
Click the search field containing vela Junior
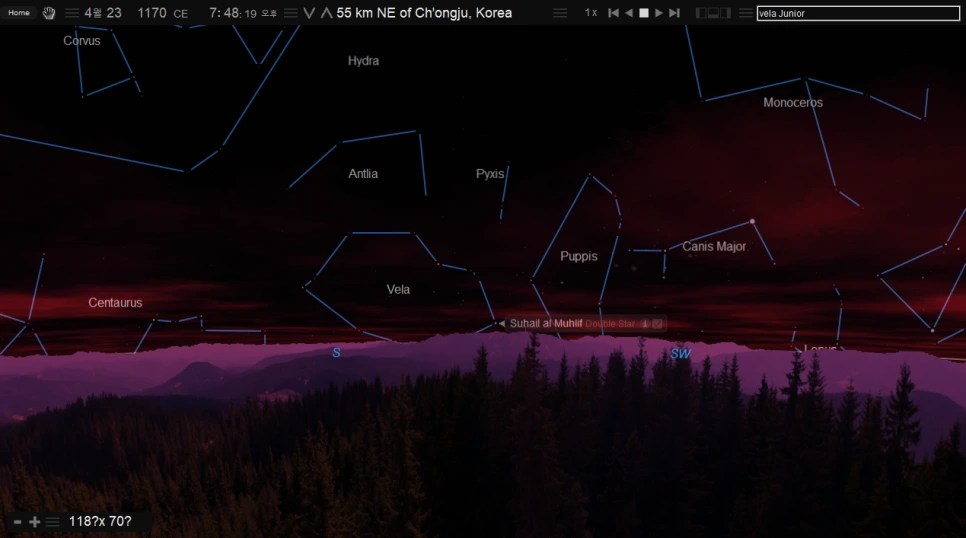pyautogui.click(x=858, y=13)
